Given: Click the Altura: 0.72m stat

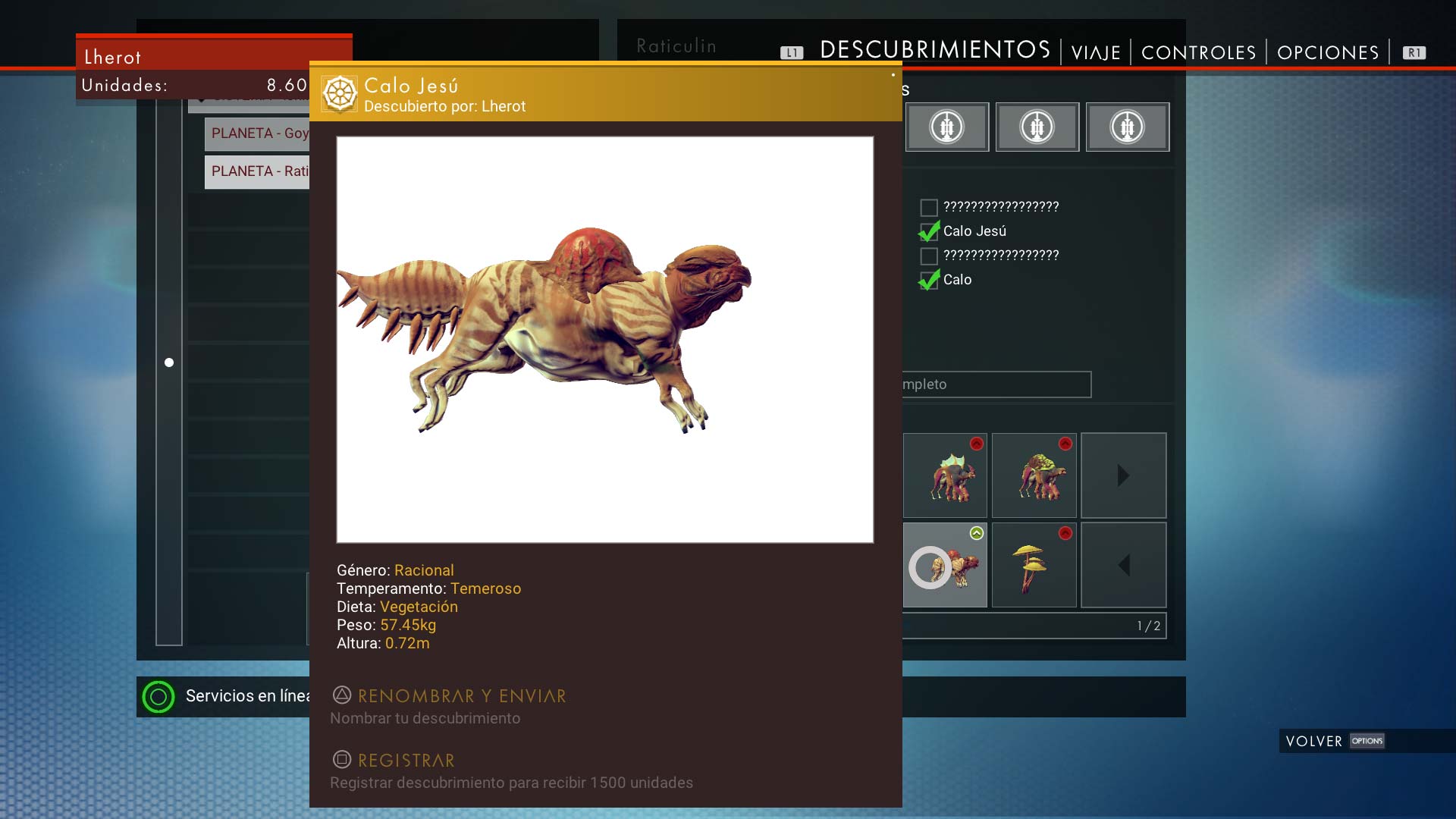Looking at the screenshot, I should coord(383,643).
